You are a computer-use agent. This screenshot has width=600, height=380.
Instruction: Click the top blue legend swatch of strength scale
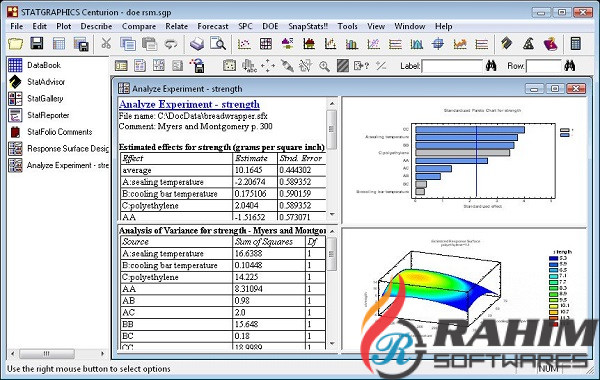pos(553,258)
